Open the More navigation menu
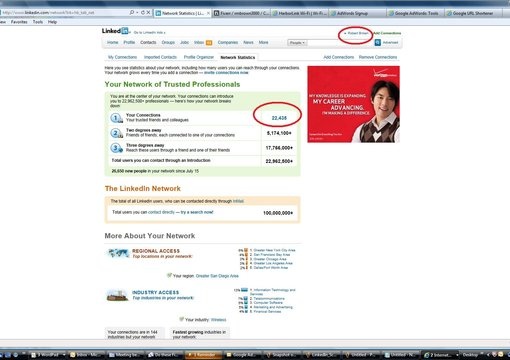Screen dimensions: 510x360 pyautogui.click(x=263, y=43)
